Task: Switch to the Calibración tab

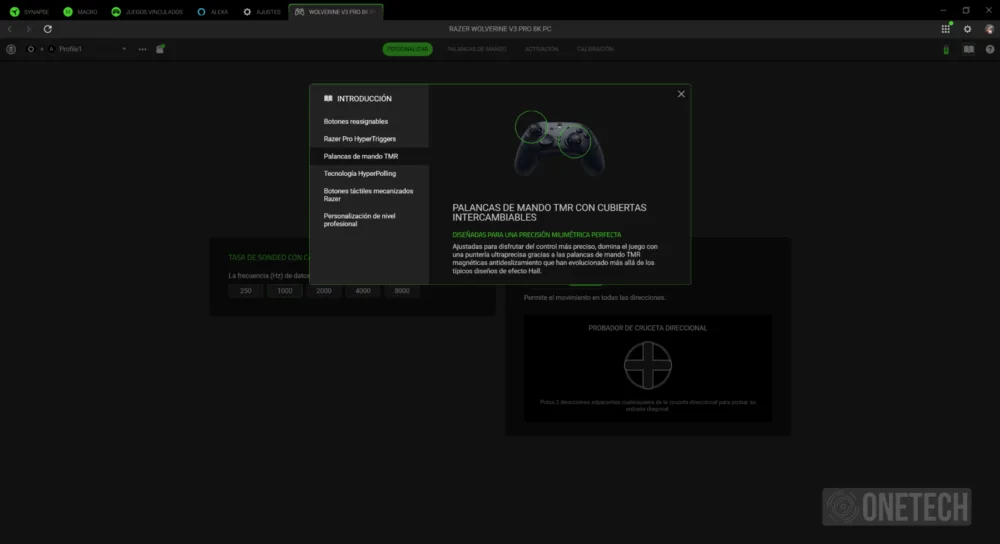Action: click(x=595, y=49)
